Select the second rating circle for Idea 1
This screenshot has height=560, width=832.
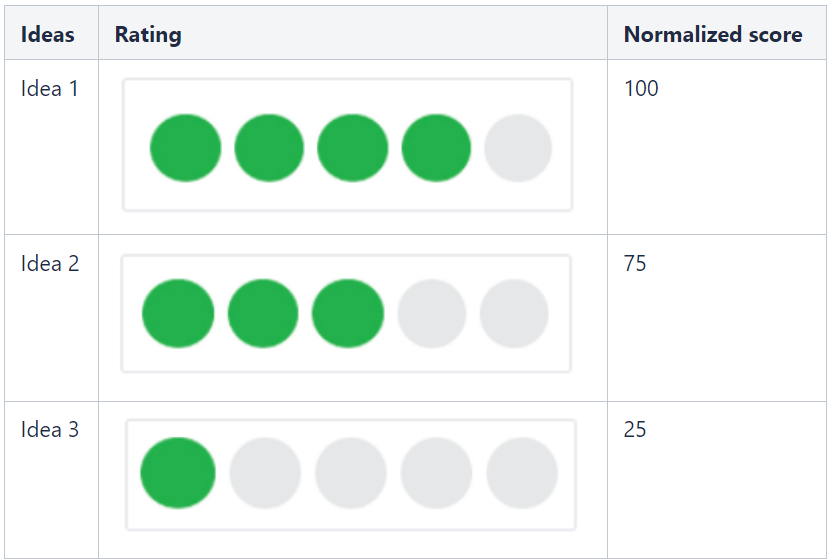pos(269,148)
